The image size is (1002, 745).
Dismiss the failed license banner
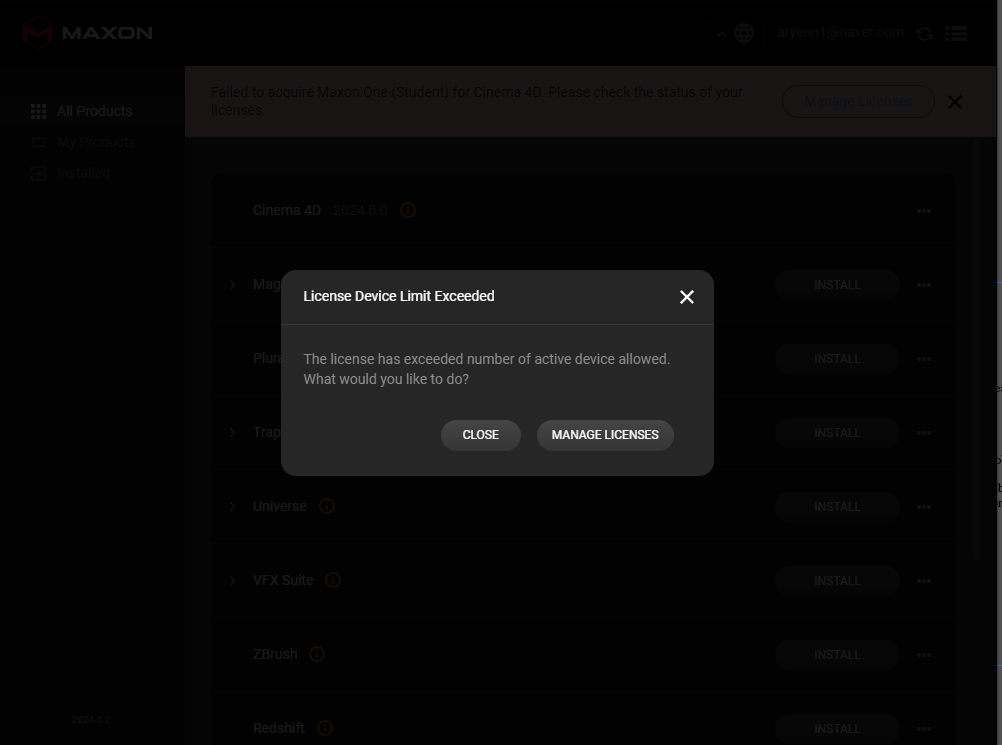955,102
